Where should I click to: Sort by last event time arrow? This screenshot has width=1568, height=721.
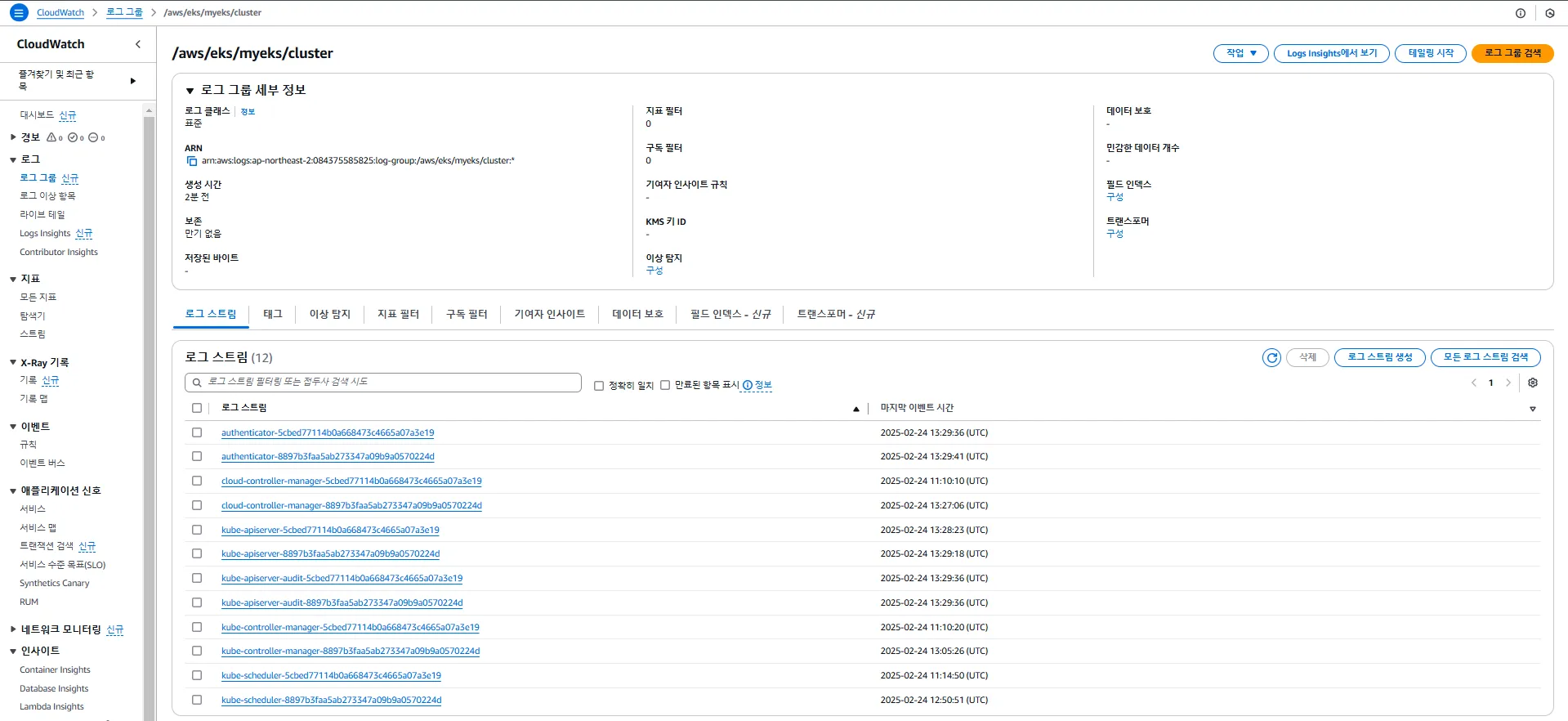pos(1533,409)
